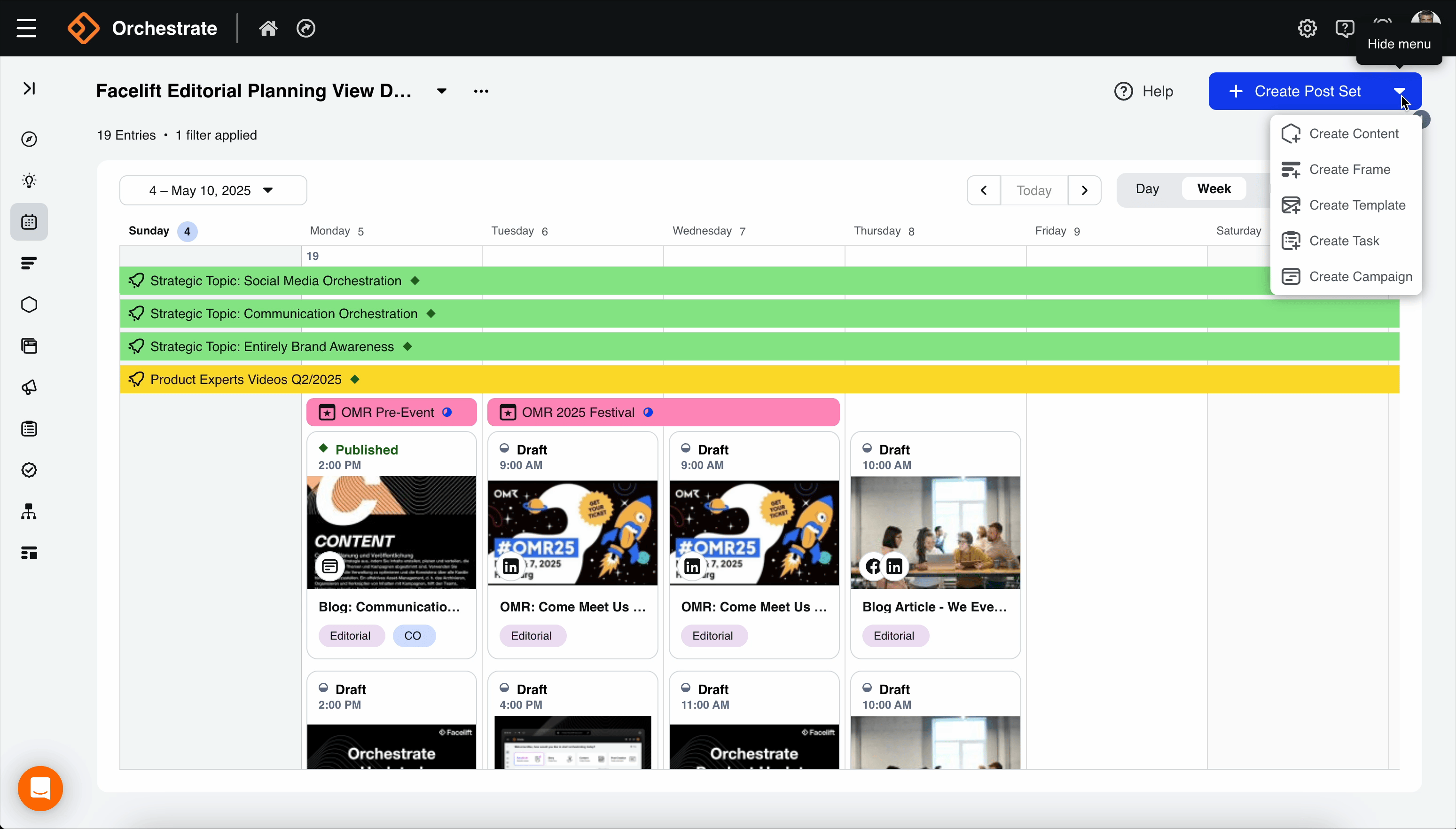This screenshot has width=1456, height=829.
Task: Open the lightbulb Ideas sidebar icon
Action: [x=29, y=180]
